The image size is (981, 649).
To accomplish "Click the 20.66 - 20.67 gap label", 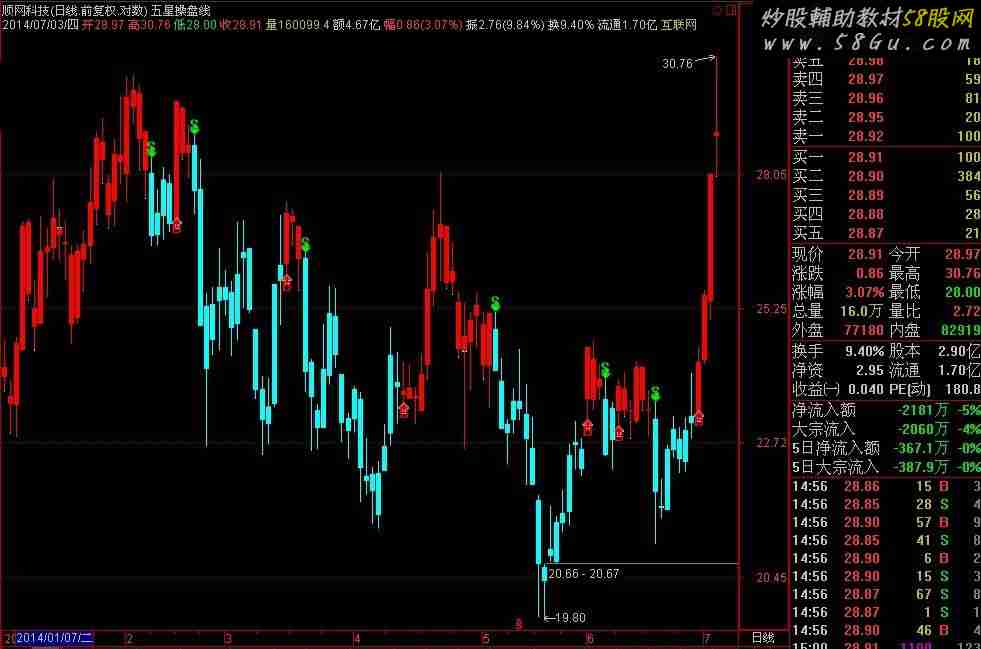I will (x=584, y=573).
